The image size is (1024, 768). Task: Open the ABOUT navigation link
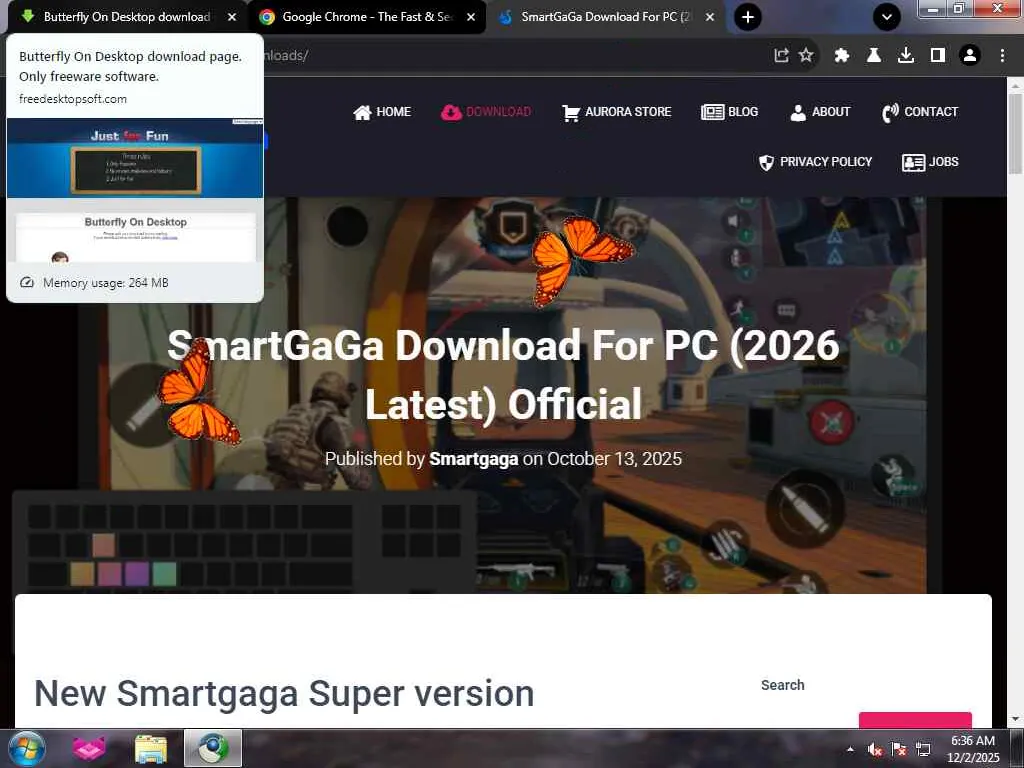(x=820, y=112)
